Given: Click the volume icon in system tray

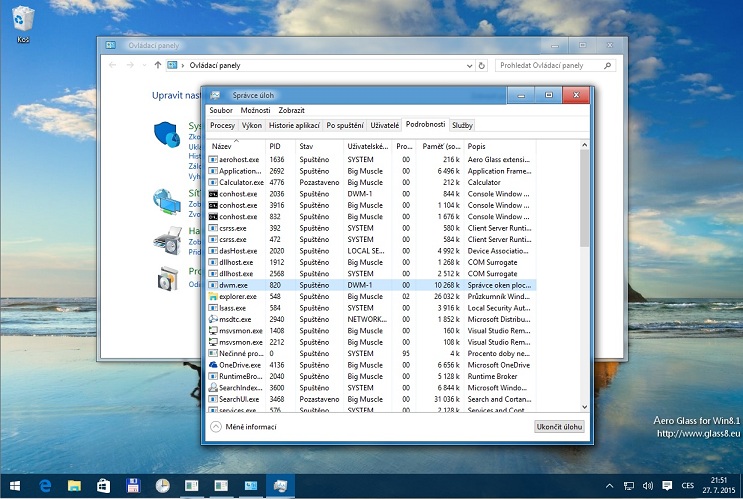Looking at the screenshot, I should tap(646, 486).
